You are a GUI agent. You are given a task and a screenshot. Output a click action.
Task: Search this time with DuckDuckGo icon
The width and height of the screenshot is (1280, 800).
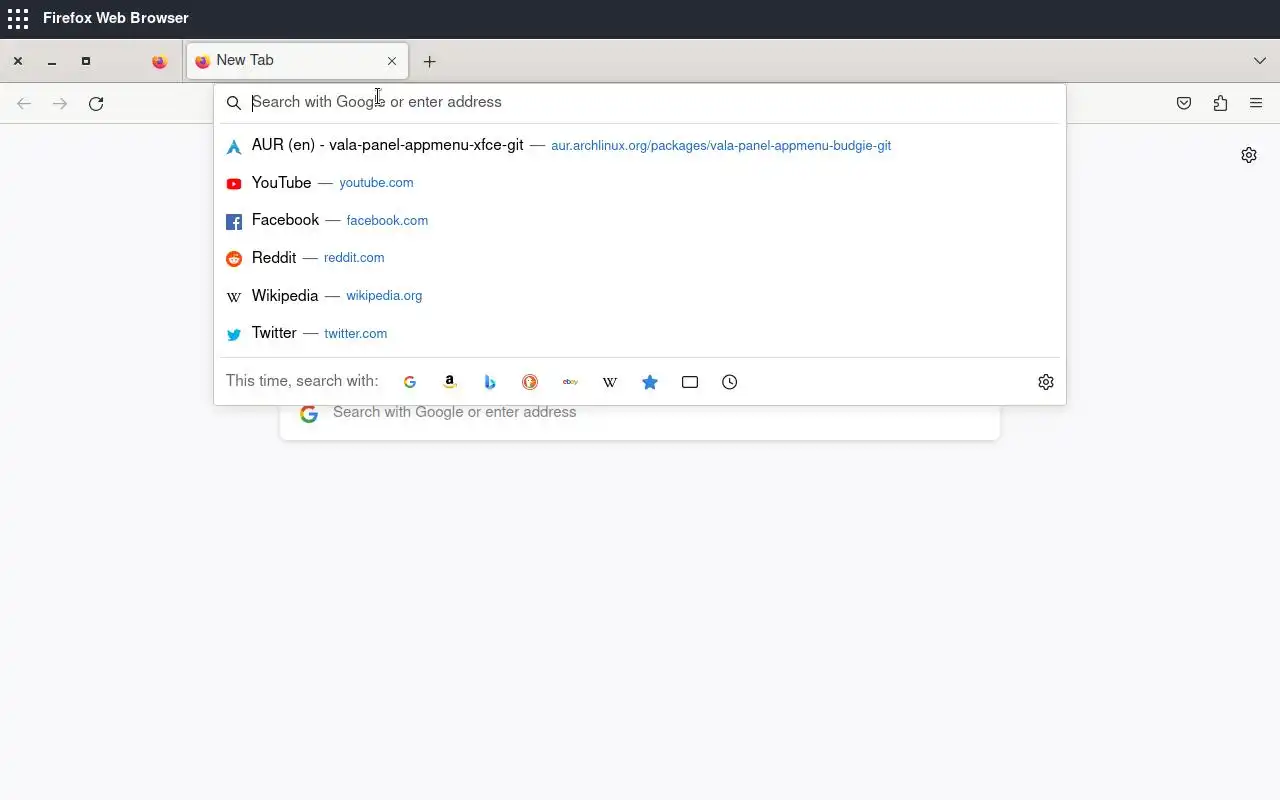click(x=530, y=382)
